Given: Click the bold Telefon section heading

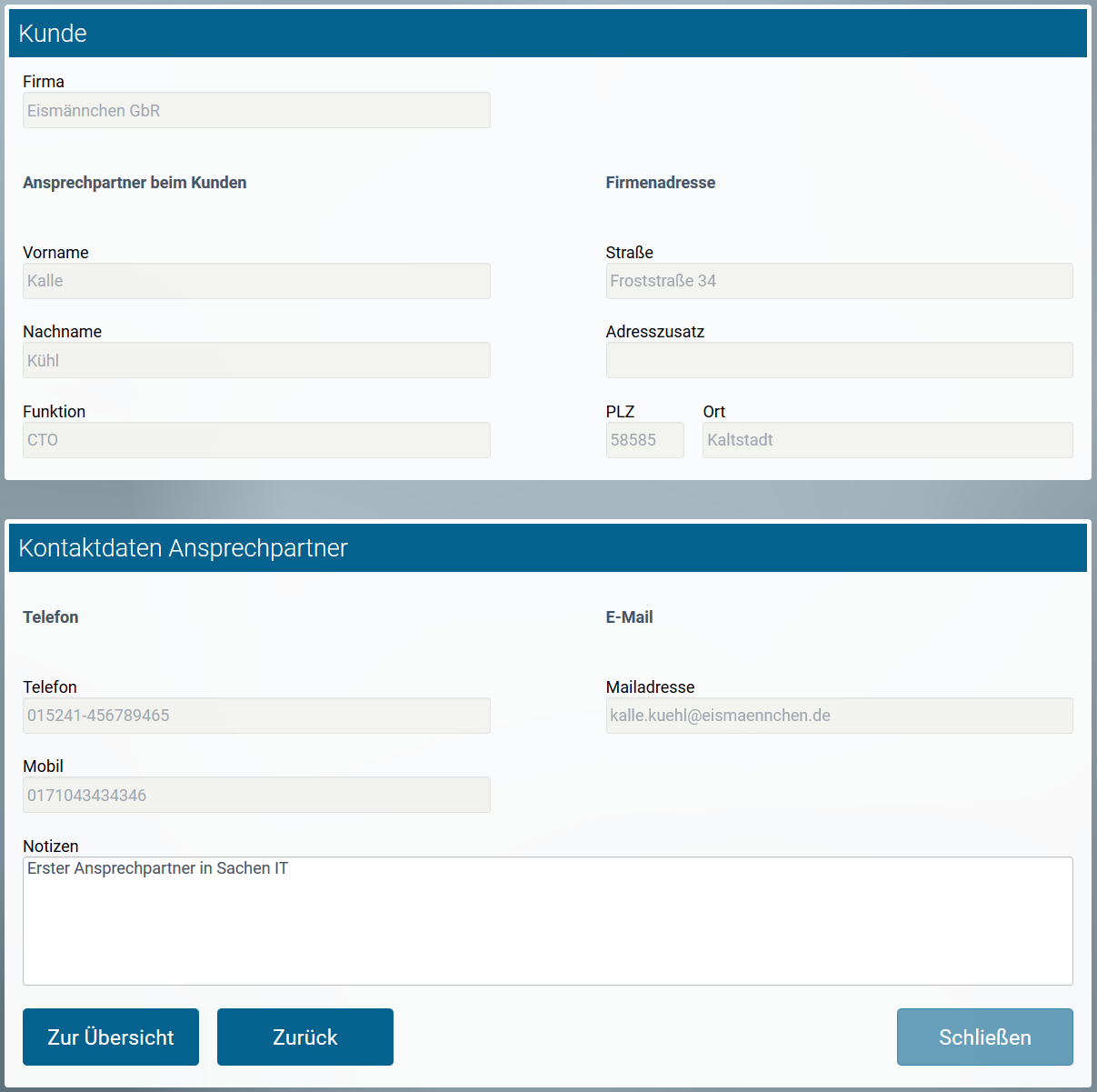Looking at the screenshot, I should pyautogui.click(x=51, y=617).
